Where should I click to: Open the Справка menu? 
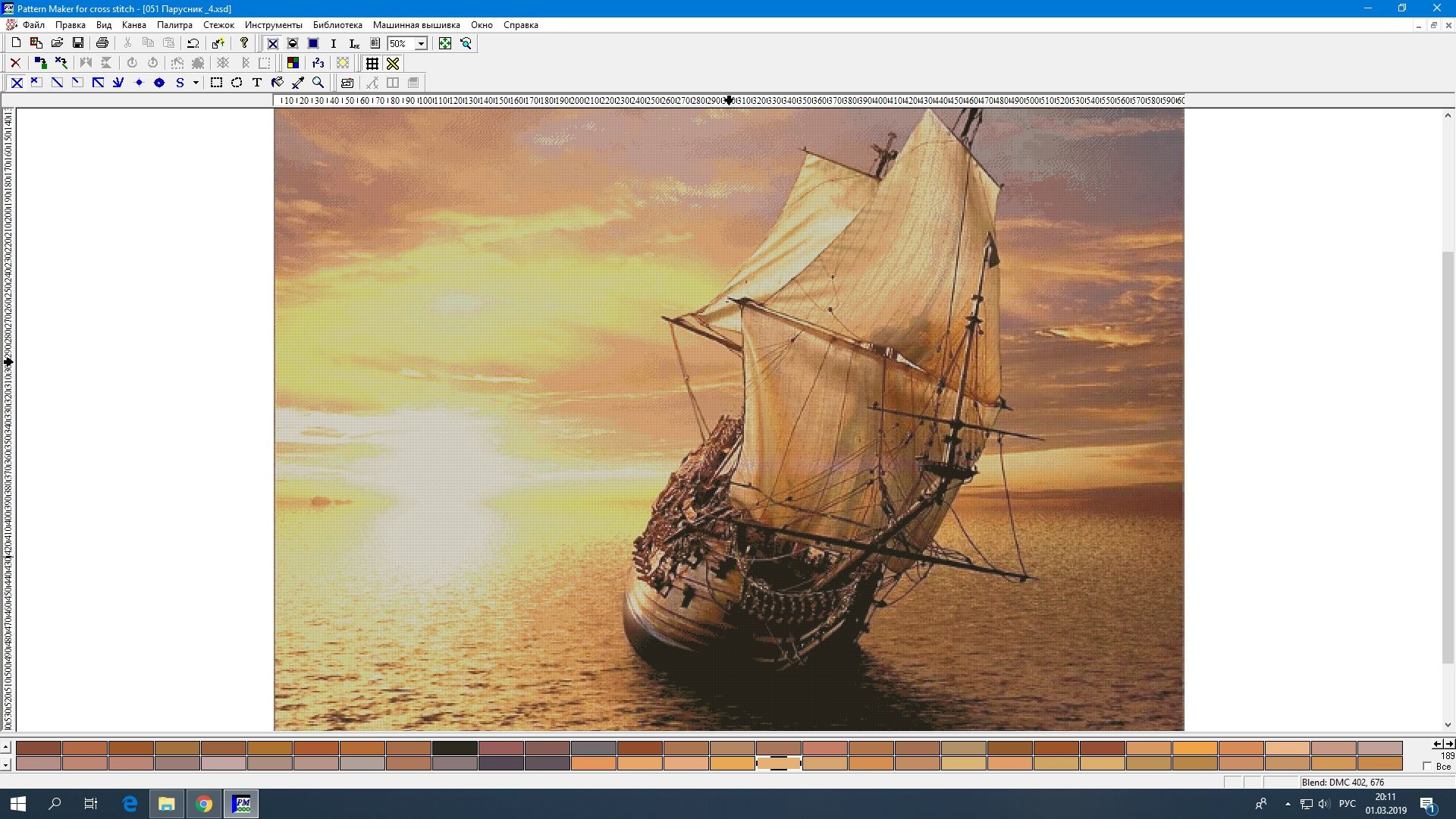tap(520, 25)
